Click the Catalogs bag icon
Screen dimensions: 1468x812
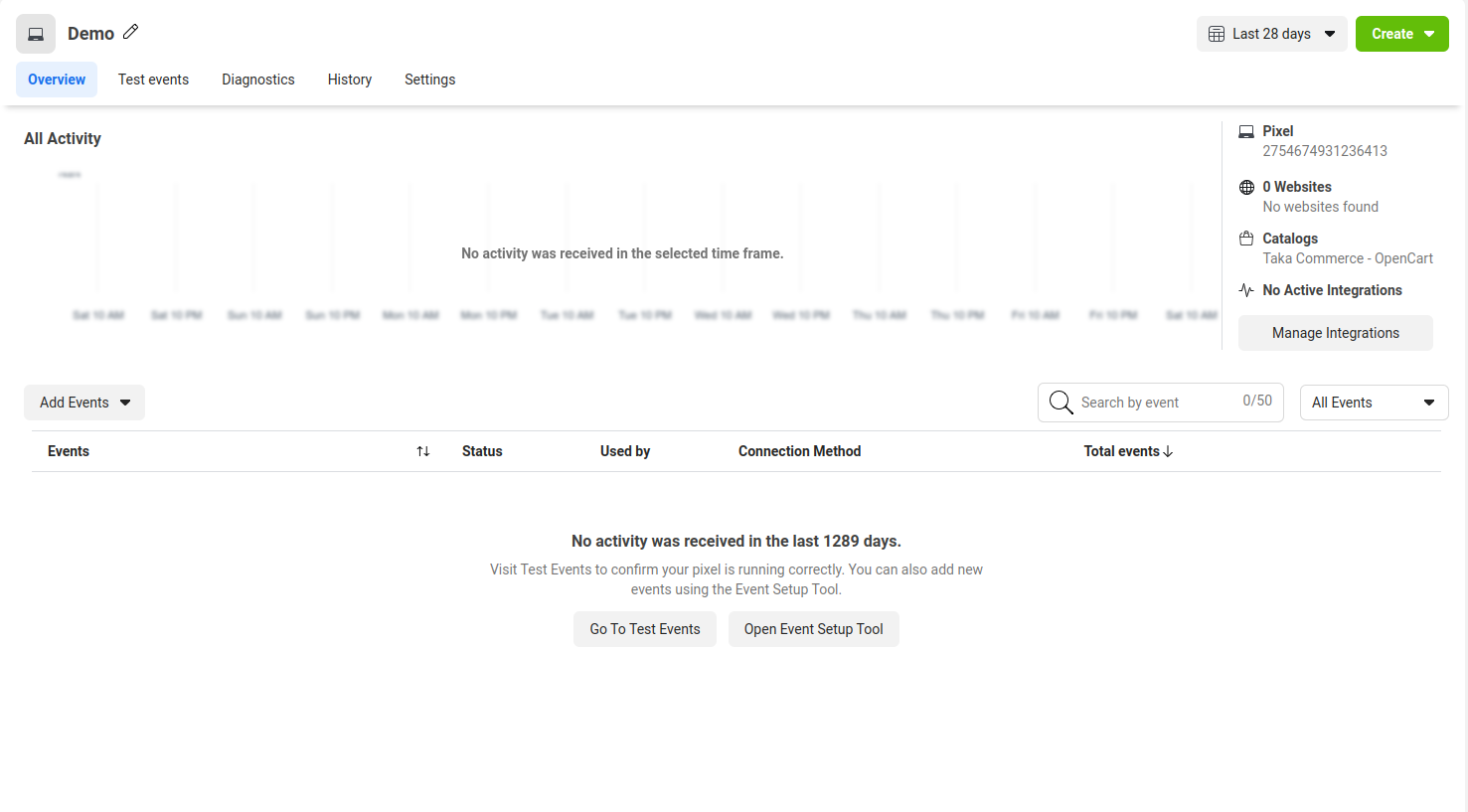click(x=1246, y=239)
